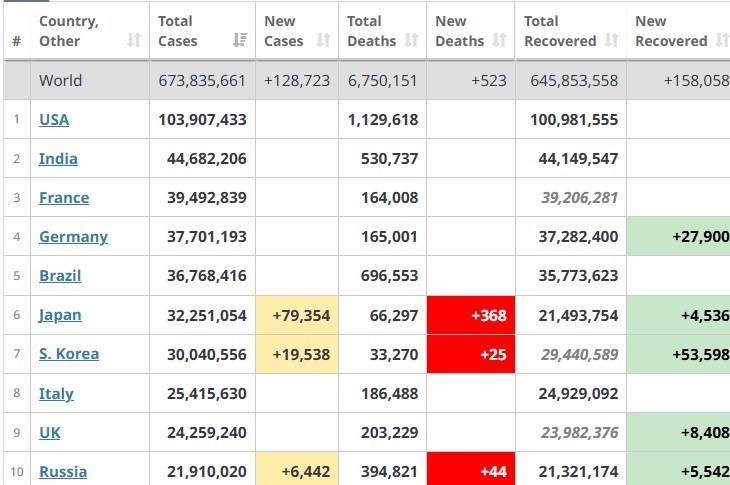Open the Germany country link

click(x=73, y=237)
